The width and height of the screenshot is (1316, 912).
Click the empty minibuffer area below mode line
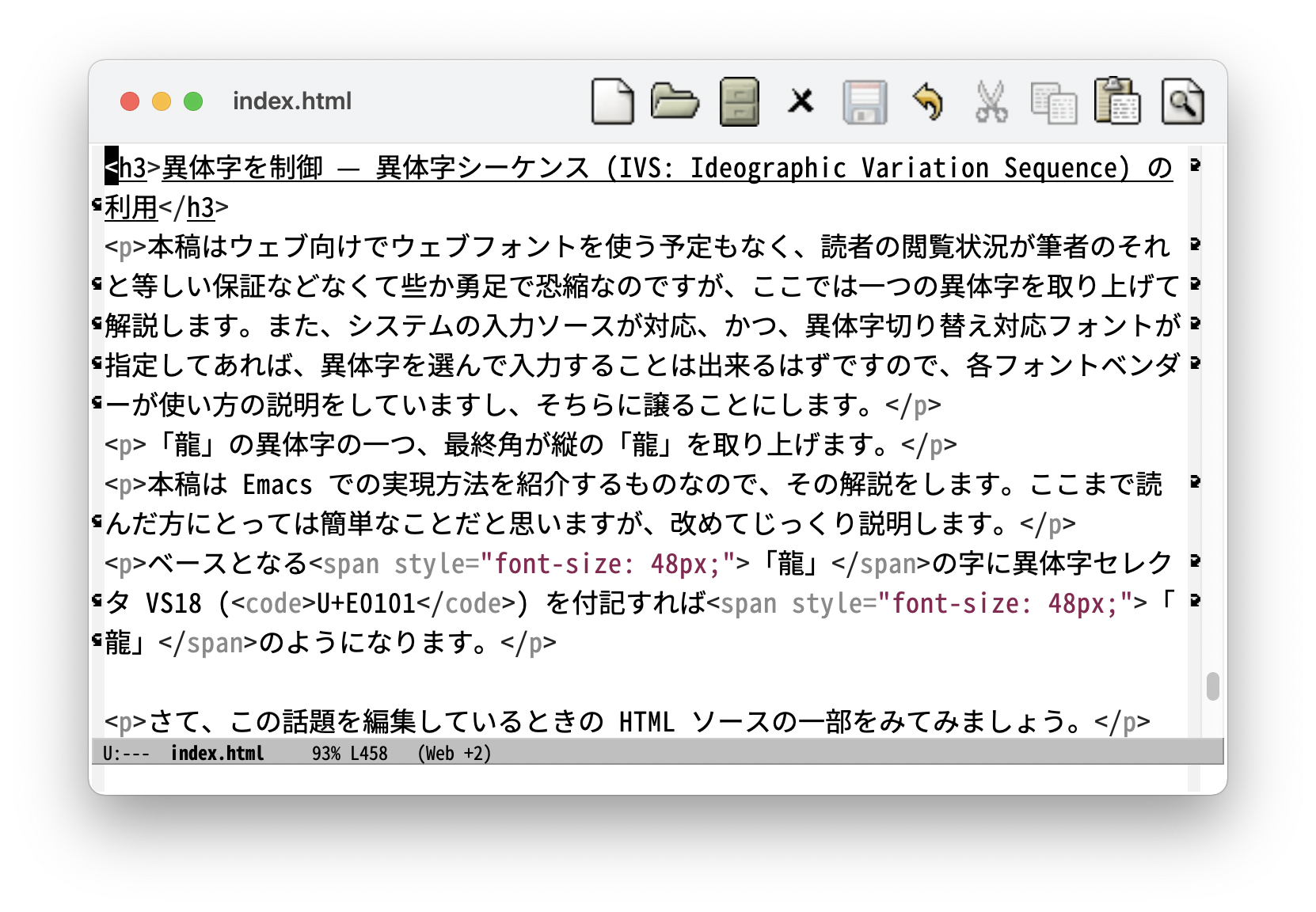(633, 778)
